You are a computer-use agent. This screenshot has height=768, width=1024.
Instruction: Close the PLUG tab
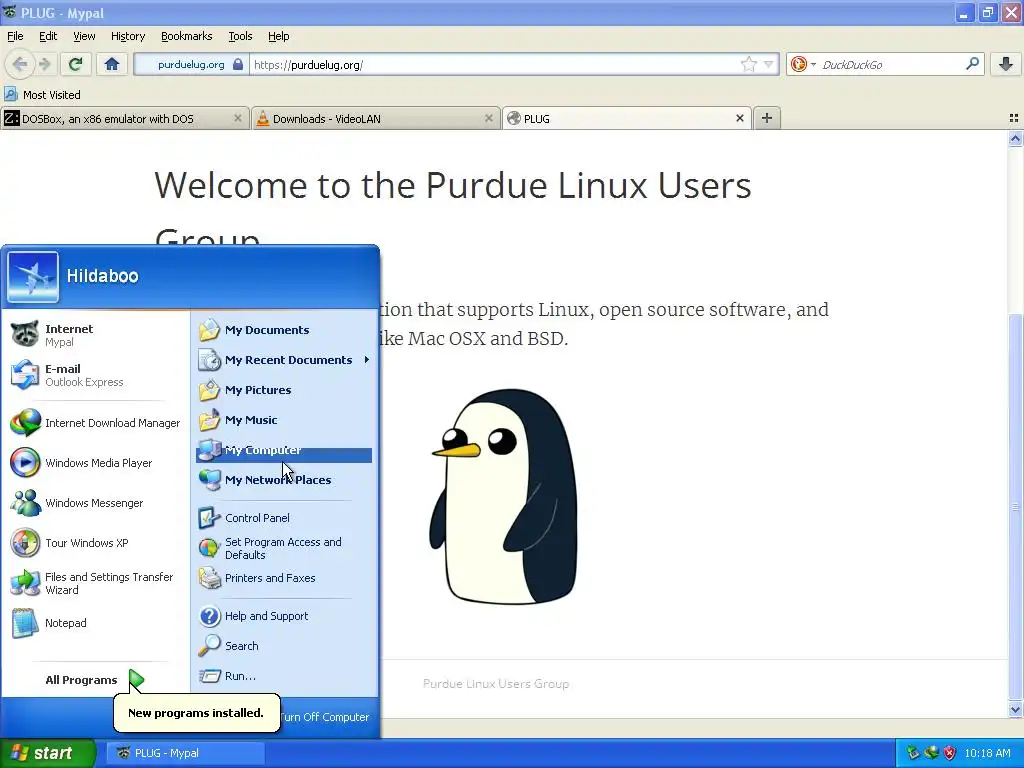click(x=739, y=118)
